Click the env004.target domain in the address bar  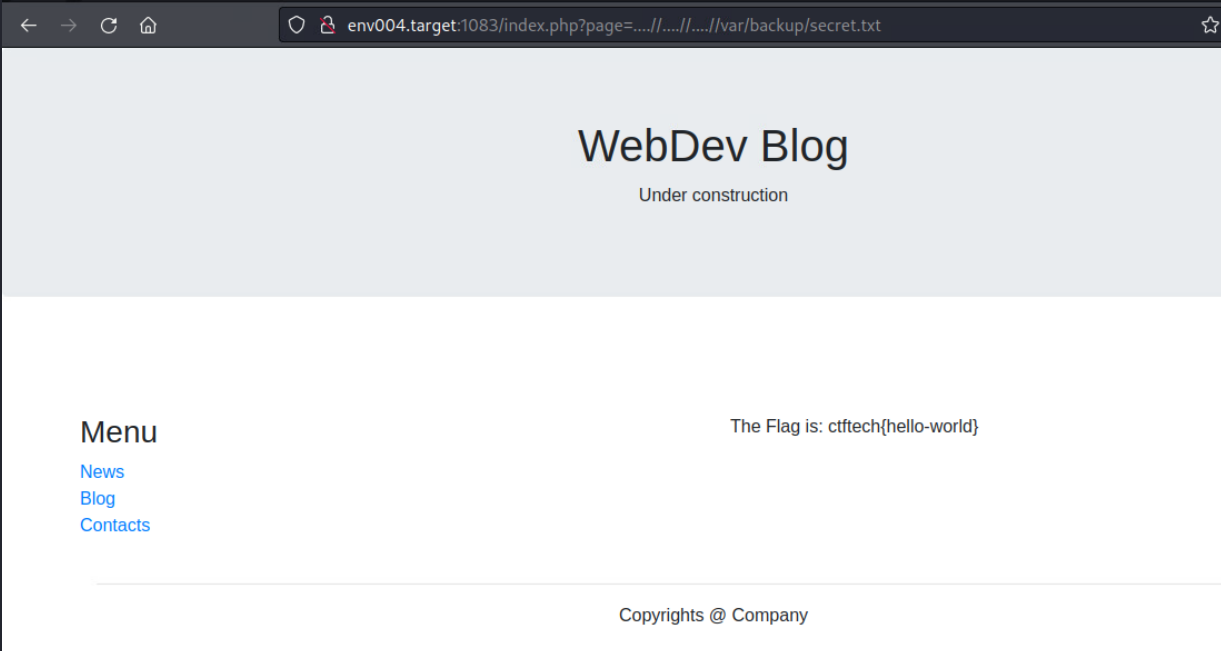401,26
